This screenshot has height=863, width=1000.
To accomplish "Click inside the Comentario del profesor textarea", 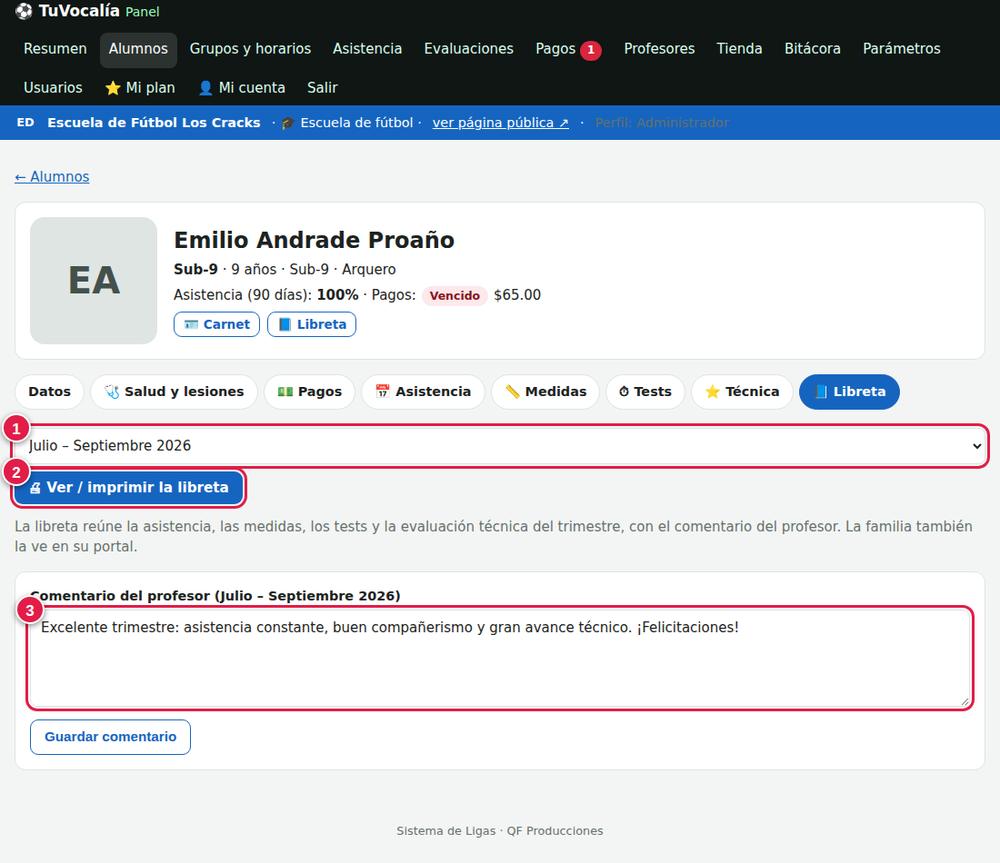I will pos(501,658).
